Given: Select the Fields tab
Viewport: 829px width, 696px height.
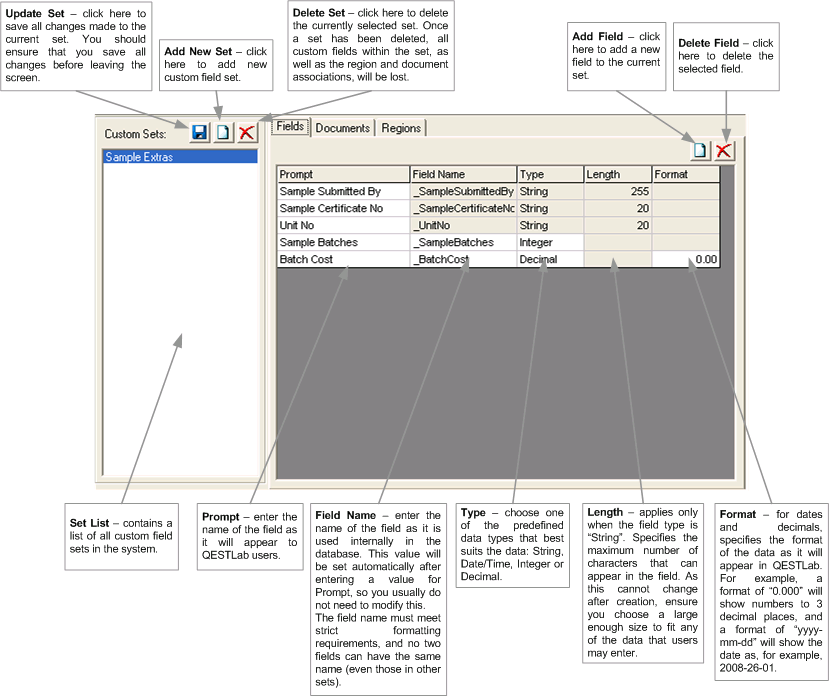Looking at the screenshot, I should click(x=290, y=127).
